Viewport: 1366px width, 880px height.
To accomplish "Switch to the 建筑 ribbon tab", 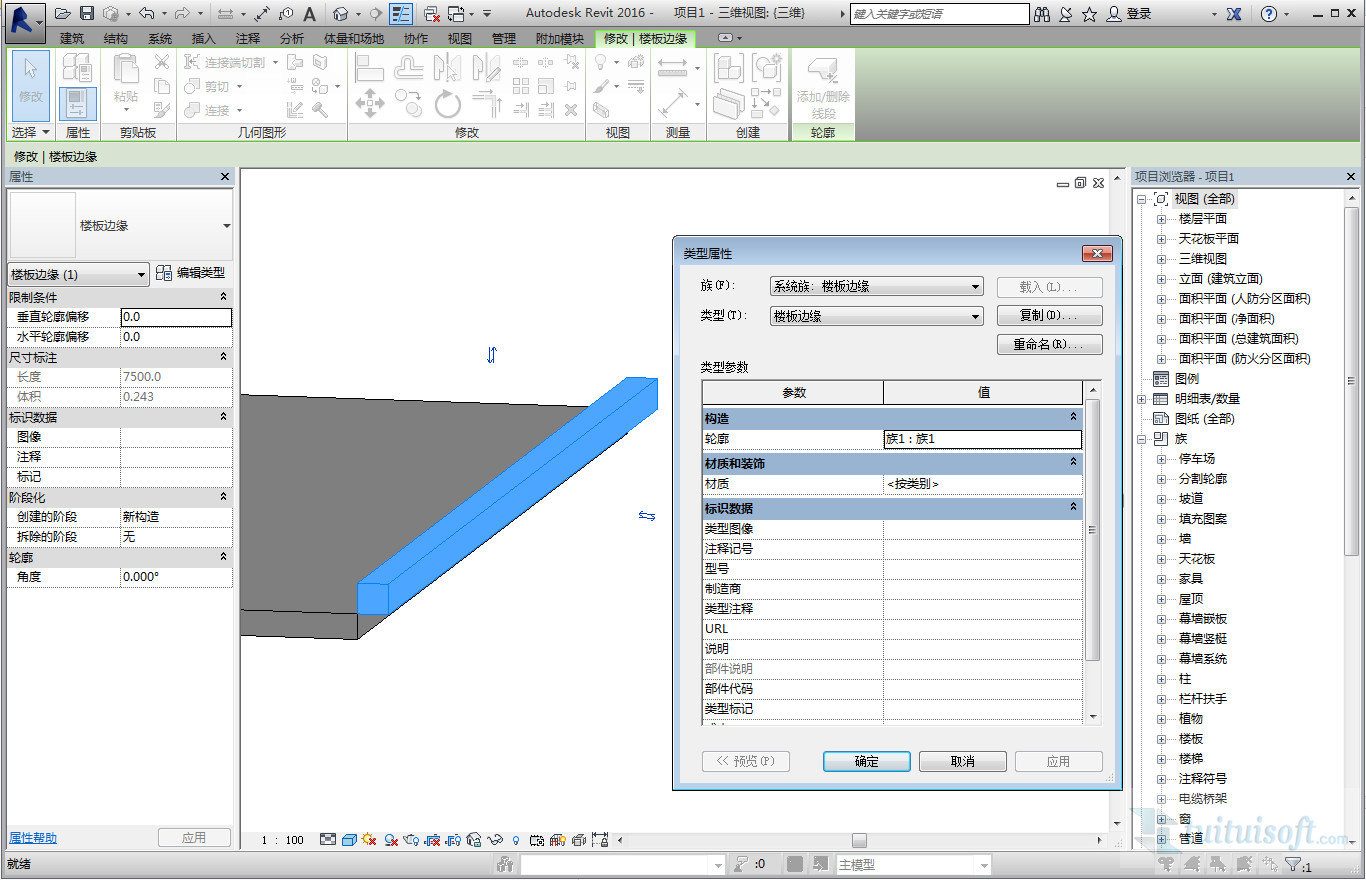I will coord(72,39).
